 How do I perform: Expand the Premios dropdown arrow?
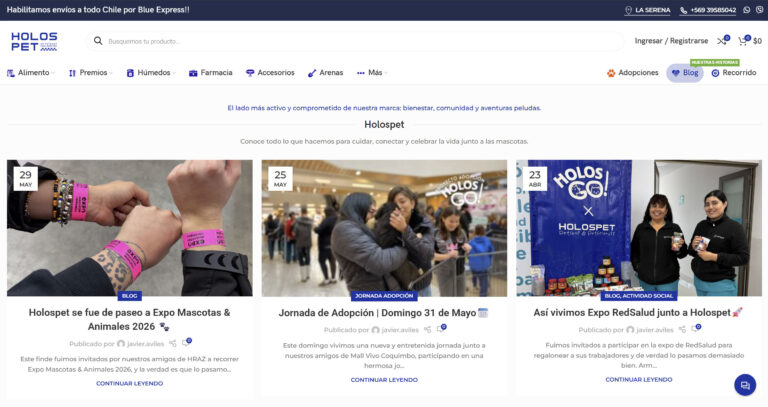[x=111, y=73]
